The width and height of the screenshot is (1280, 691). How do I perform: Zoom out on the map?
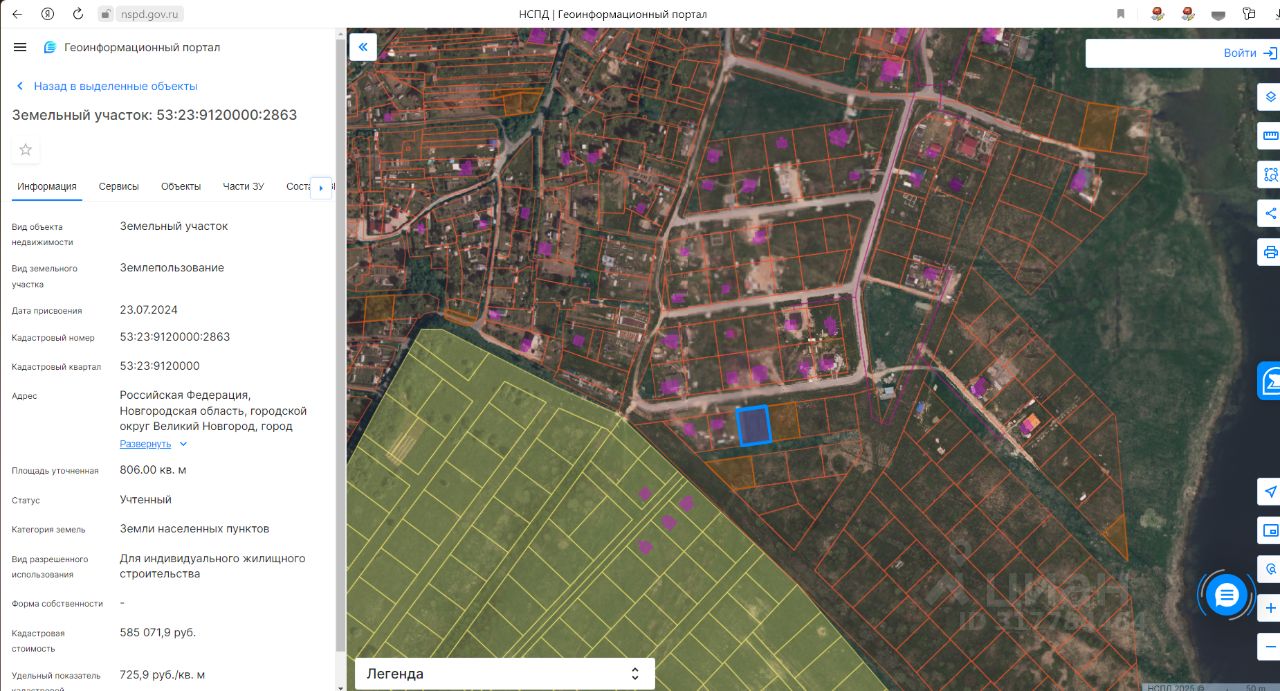pos(1270,645)
